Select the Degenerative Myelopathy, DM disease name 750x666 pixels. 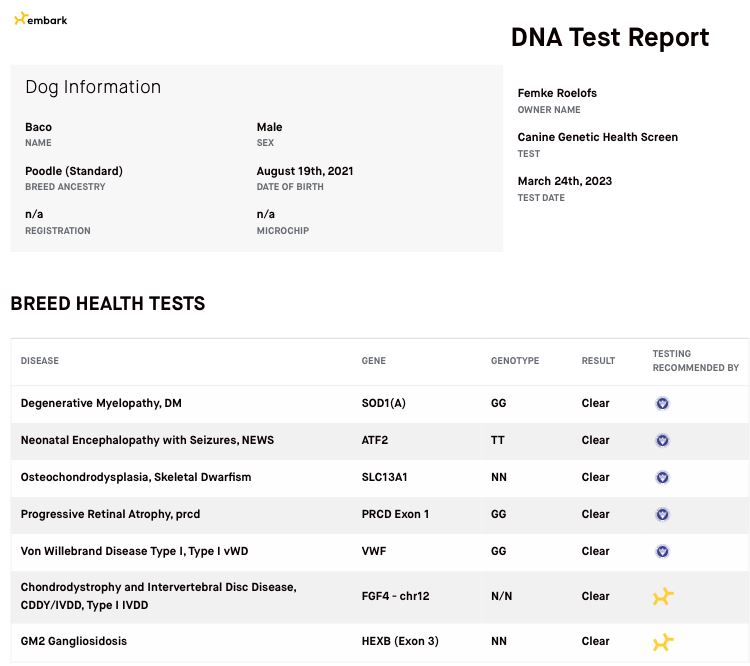(x=101, y=404)
